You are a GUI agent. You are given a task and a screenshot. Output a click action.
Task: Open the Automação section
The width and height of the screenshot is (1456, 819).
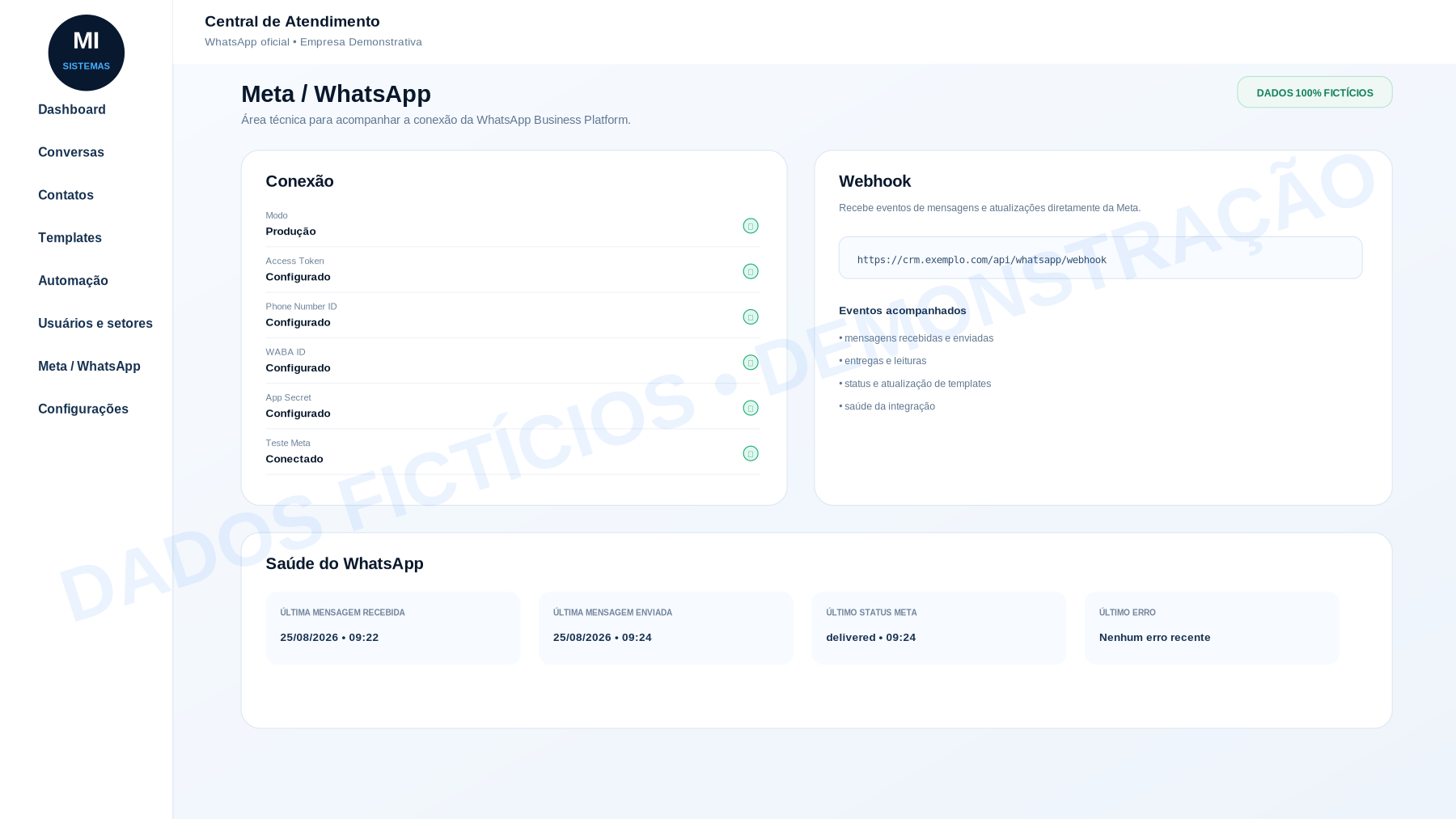[73, 281]
